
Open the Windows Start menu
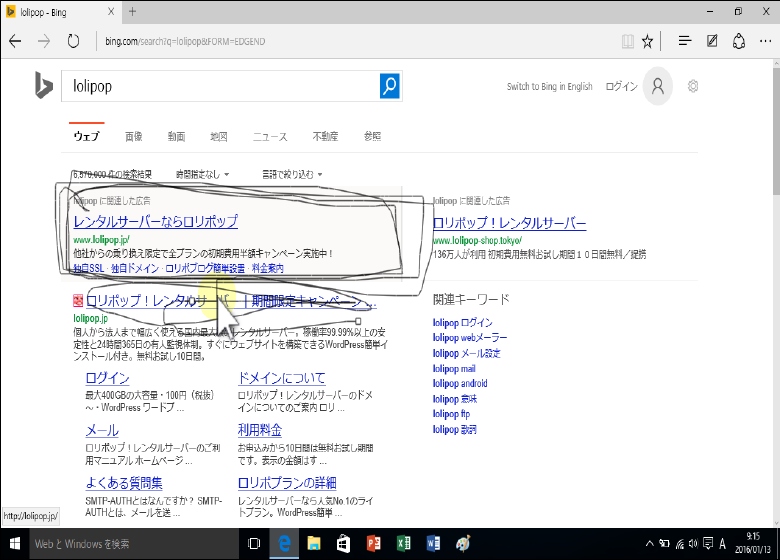pos(14,544)
